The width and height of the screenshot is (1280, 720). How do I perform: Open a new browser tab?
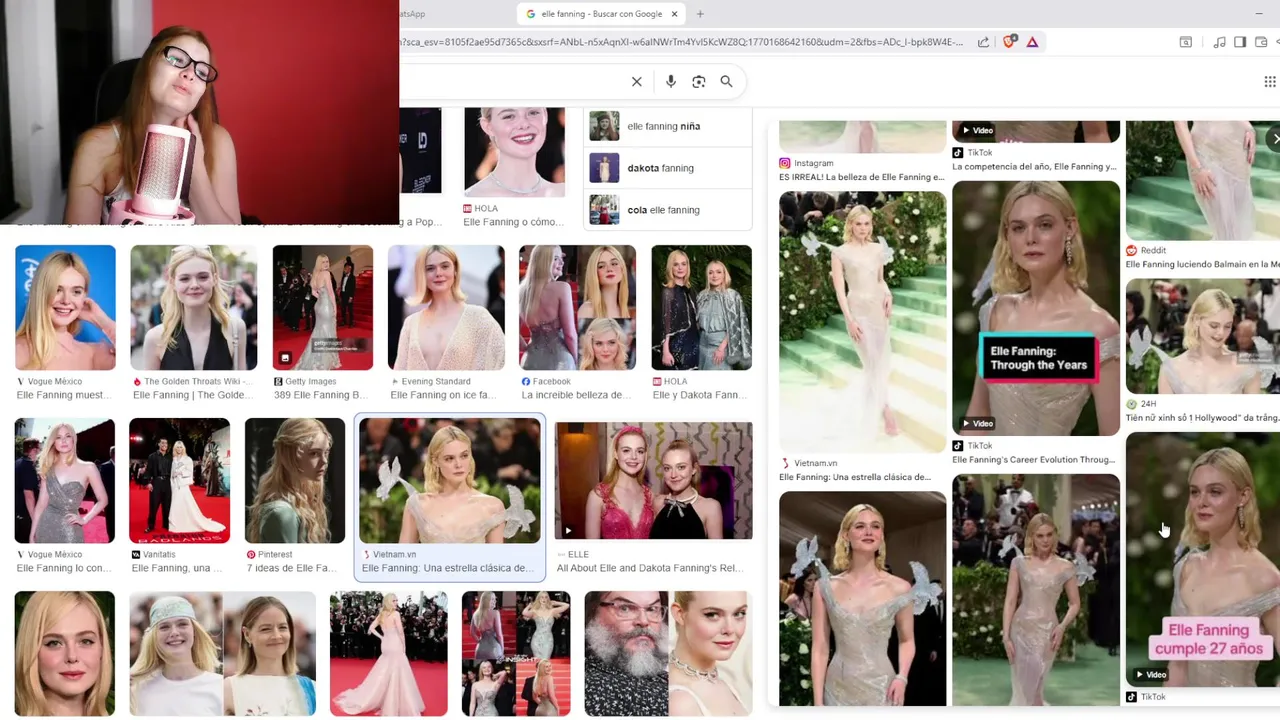point(700,14)
